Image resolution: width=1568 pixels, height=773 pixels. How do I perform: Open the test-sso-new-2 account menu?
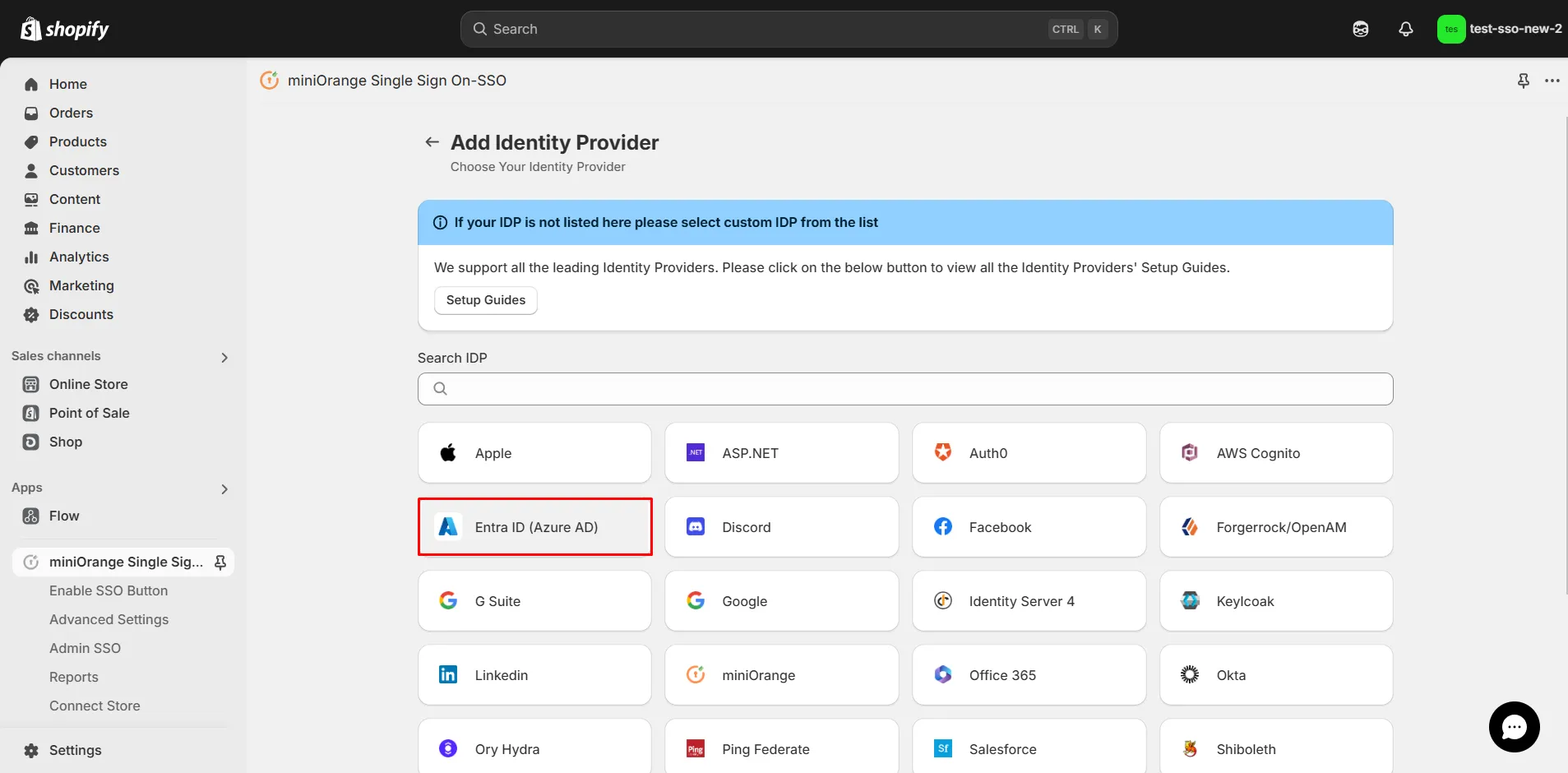pyautogui.click(x=1500, y=29)
